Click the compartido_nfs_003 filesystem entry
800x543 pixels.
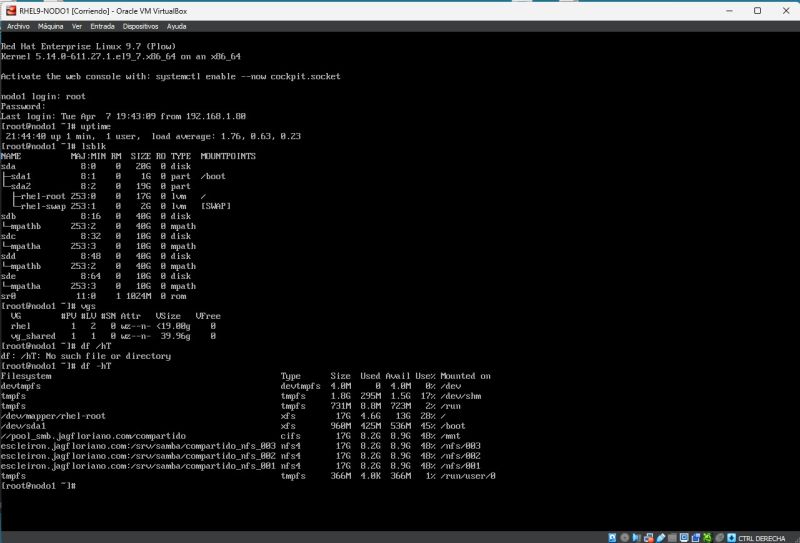click(138, 446)
